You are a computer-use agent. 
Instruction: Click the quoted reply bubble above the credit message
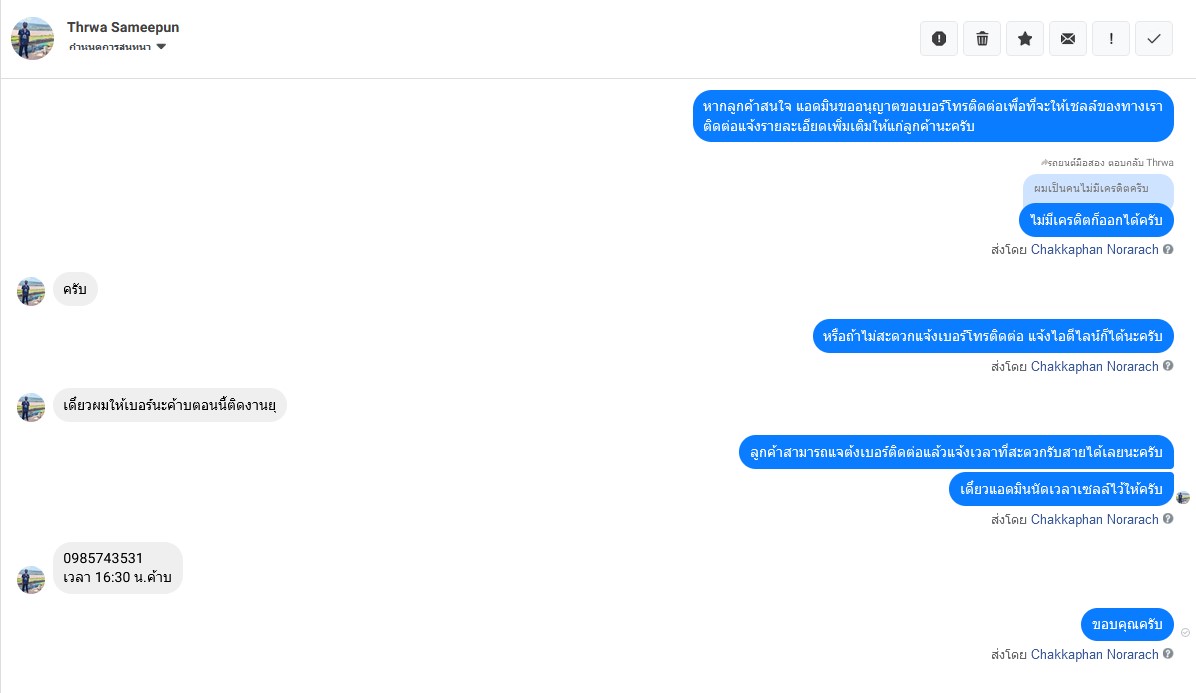[1097, 188]
